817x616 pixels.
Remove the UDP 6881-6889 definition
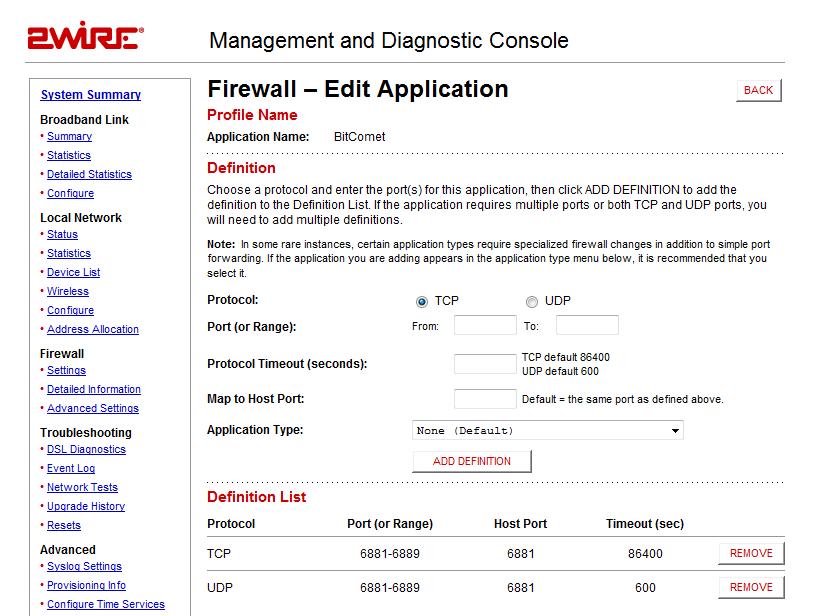751,587
